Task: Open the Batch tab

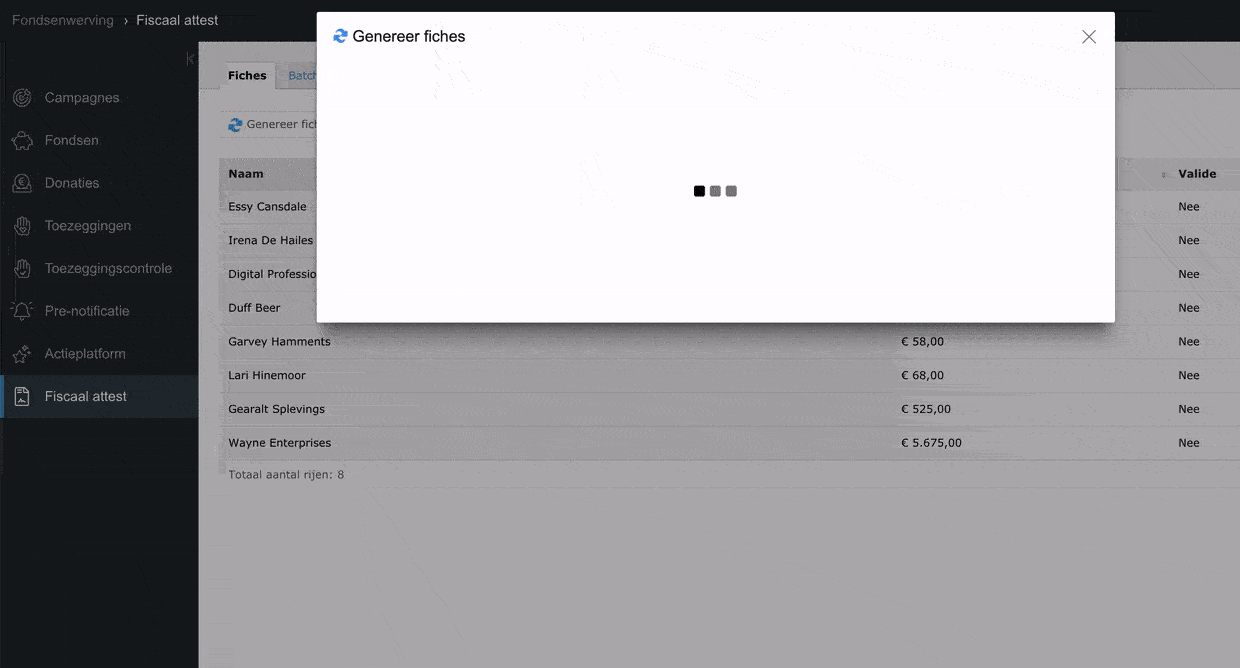Action: [301, 76]
